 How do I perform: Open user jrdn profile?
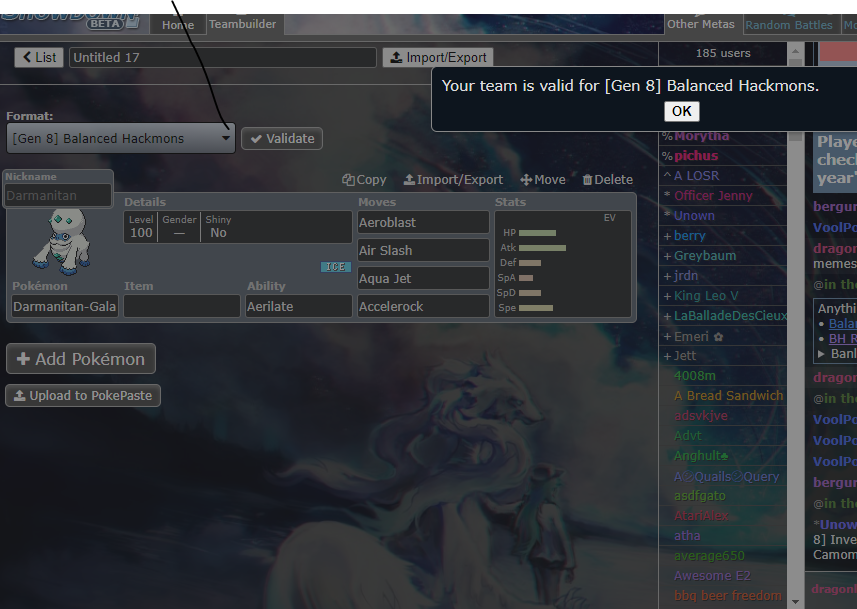click(x=686, y=276)
